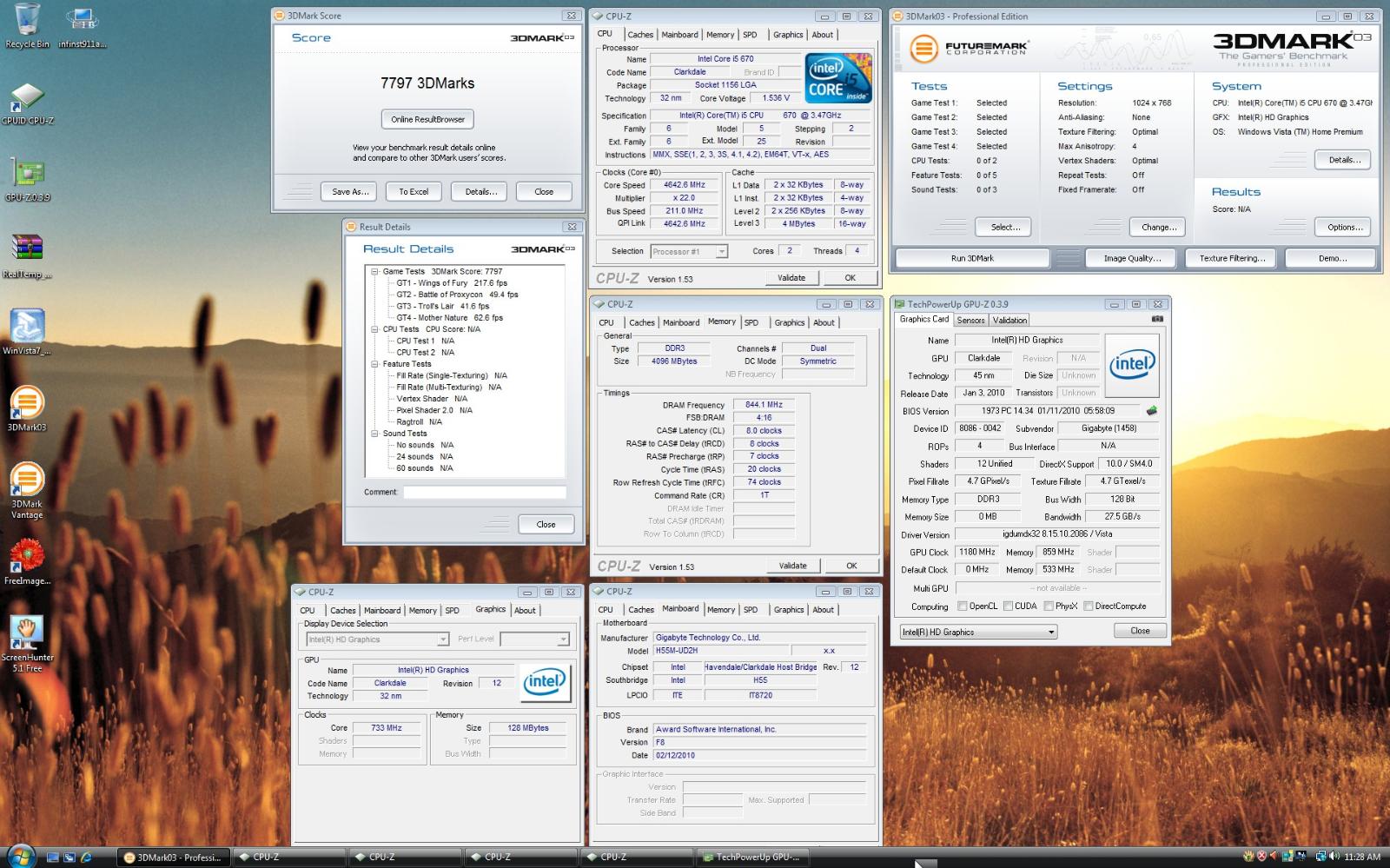Launch GPU-Z 0.3.9 desktop shortcut
Screen dimensions: 1390x868
tap(27, 180)
